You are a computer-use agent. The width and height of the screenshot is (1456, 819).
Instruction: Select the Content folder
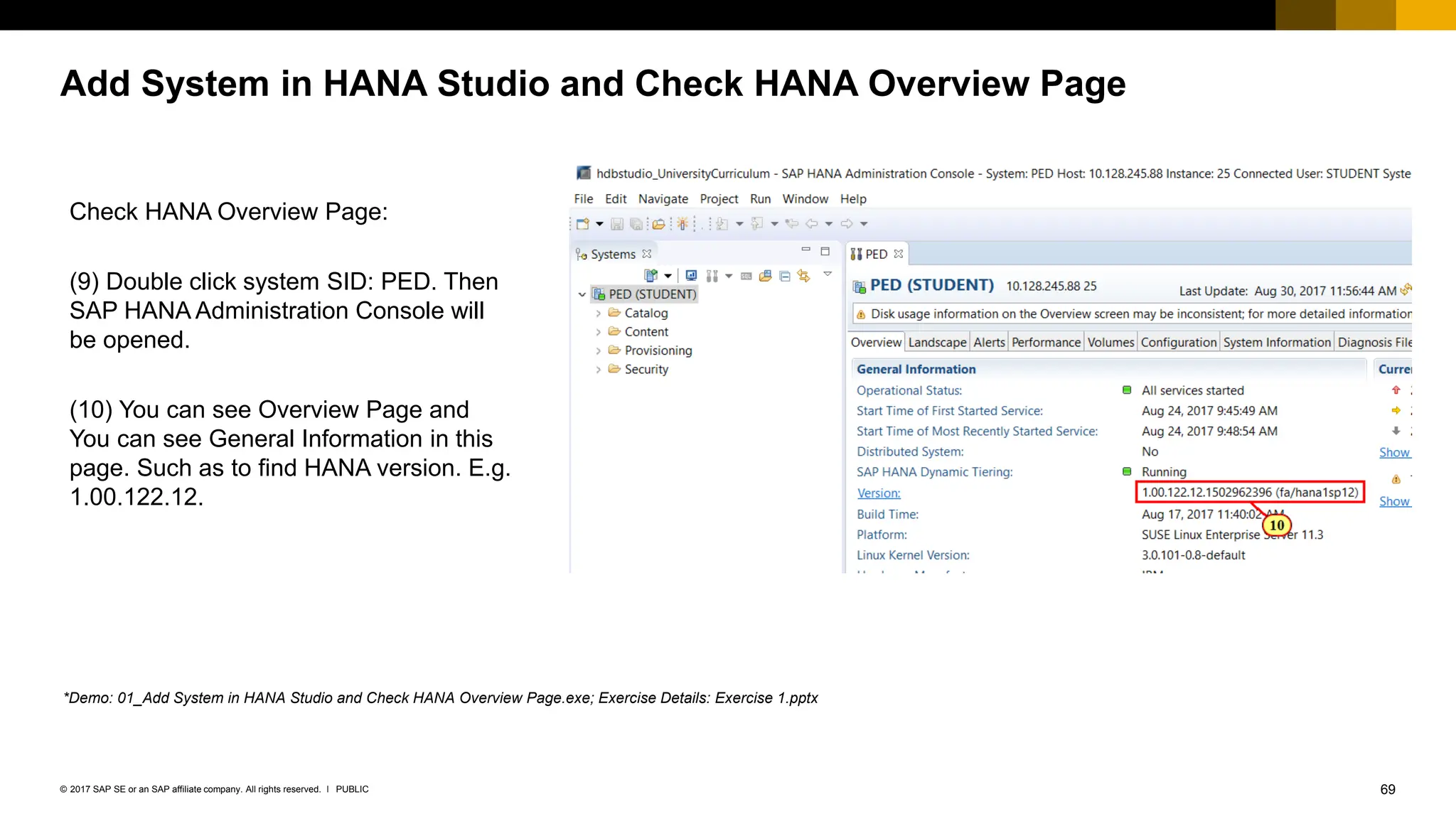coord(638,332)
